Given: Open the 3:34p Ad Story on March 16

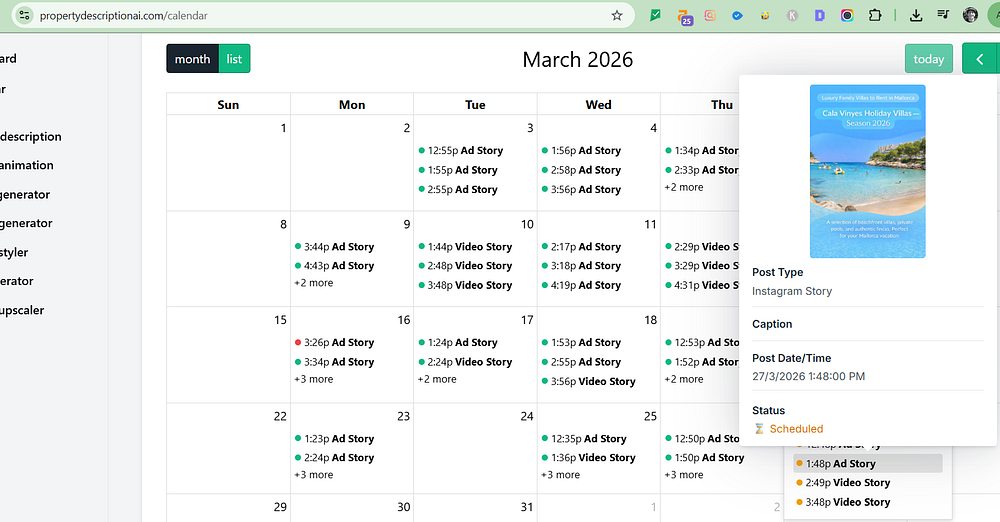Looking at the screenshot, I should [334, 362].
